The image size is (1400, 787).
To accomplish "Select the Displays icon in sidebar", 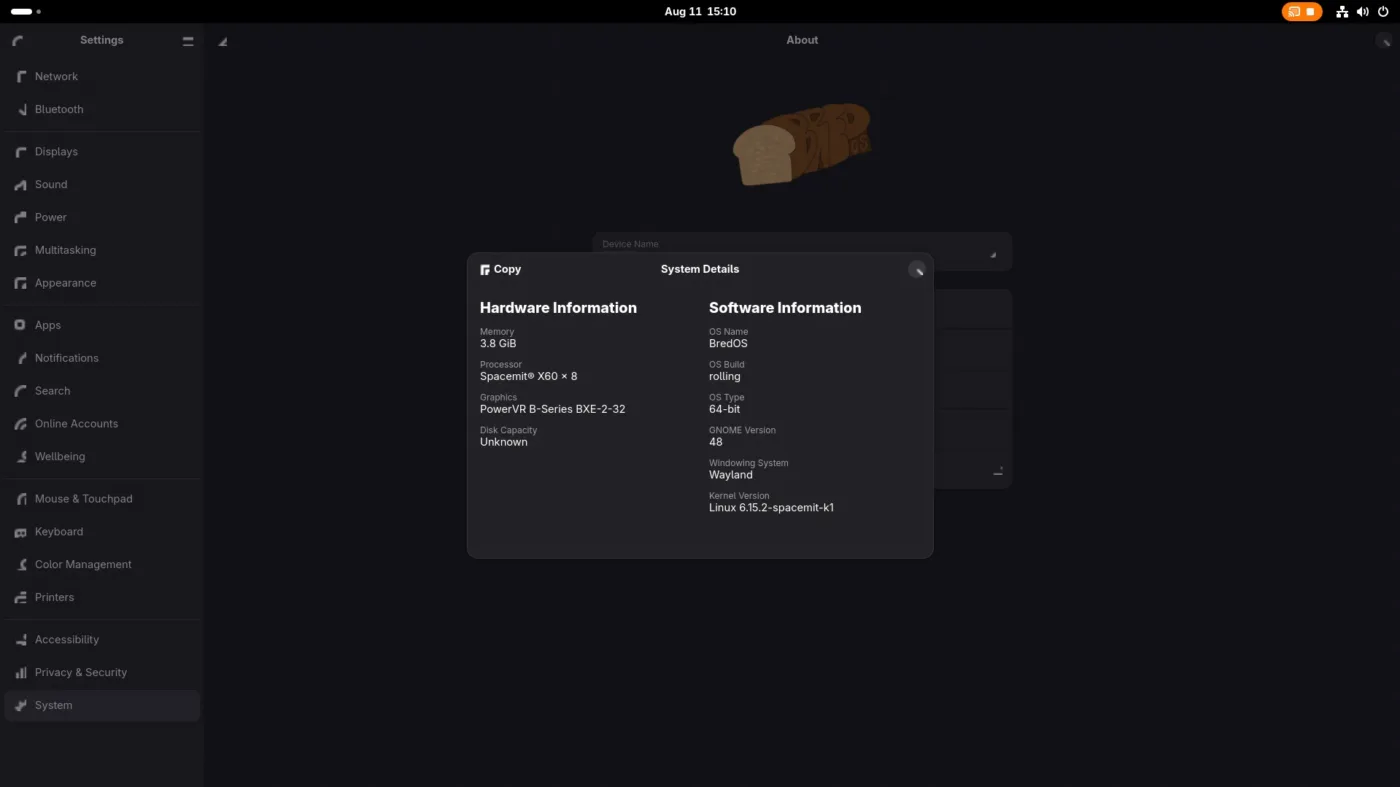I will click(20, 152).
